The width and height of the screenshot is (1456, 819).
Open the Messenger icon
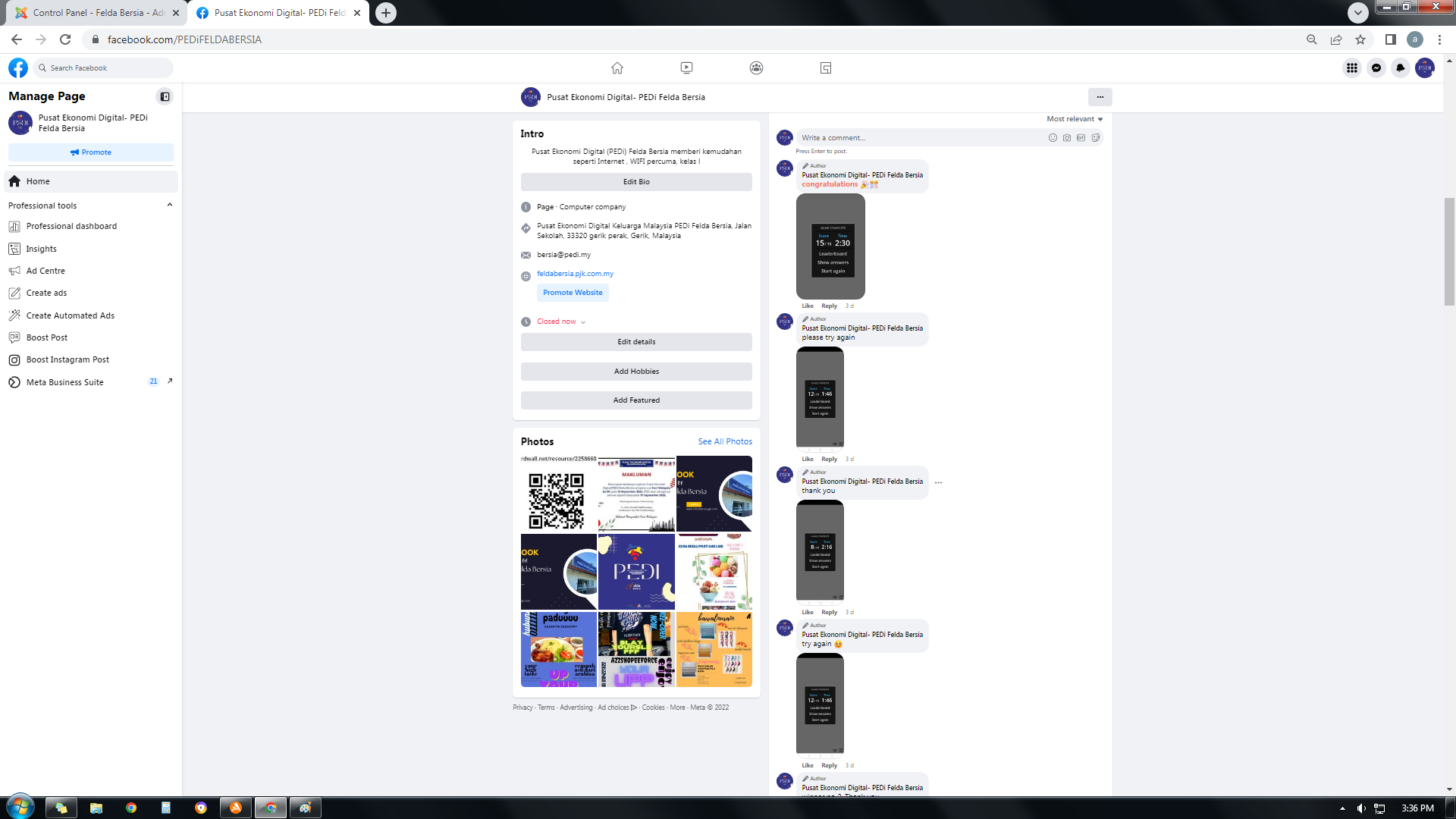point(1376,68)
